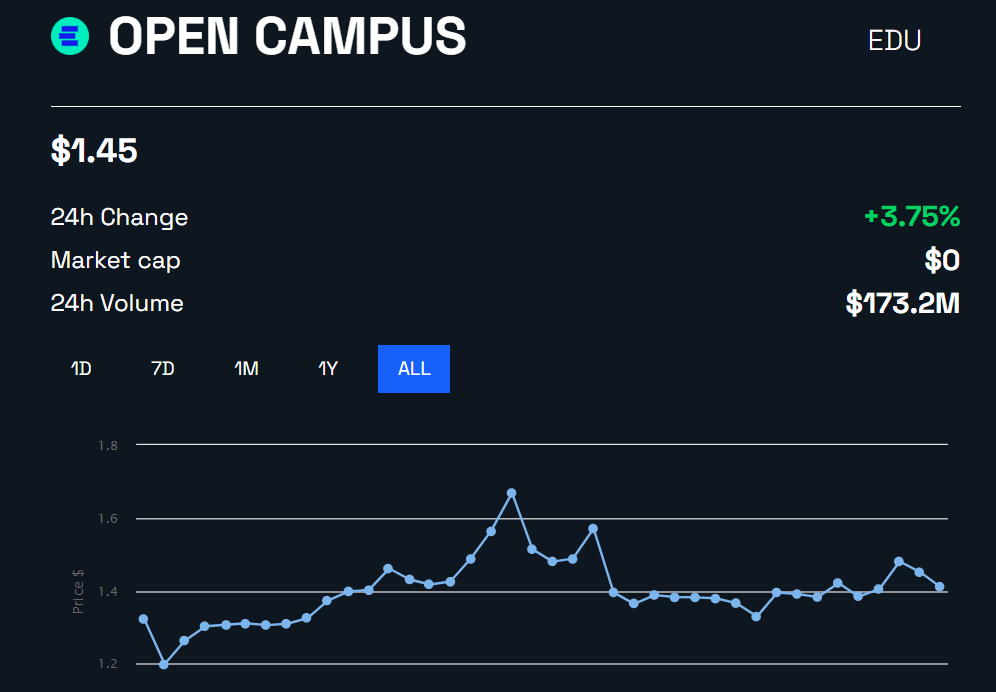Screen dimensions: 996x692
Task: Click the lowest data point near 1.2
Action: 164,665
